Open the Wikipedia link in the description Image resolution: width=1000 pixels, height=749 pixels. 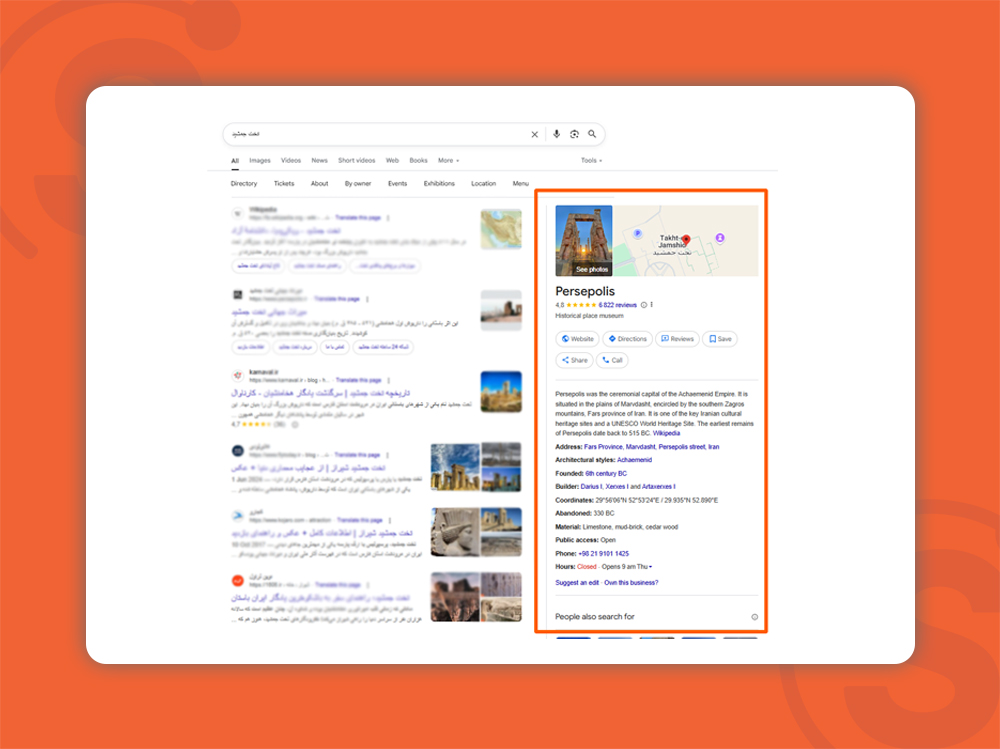(666, 433)
